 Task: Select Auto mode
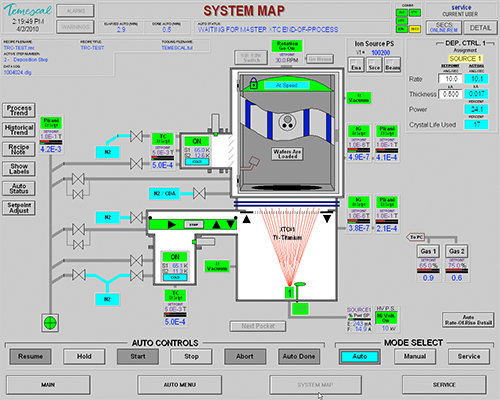360,356
